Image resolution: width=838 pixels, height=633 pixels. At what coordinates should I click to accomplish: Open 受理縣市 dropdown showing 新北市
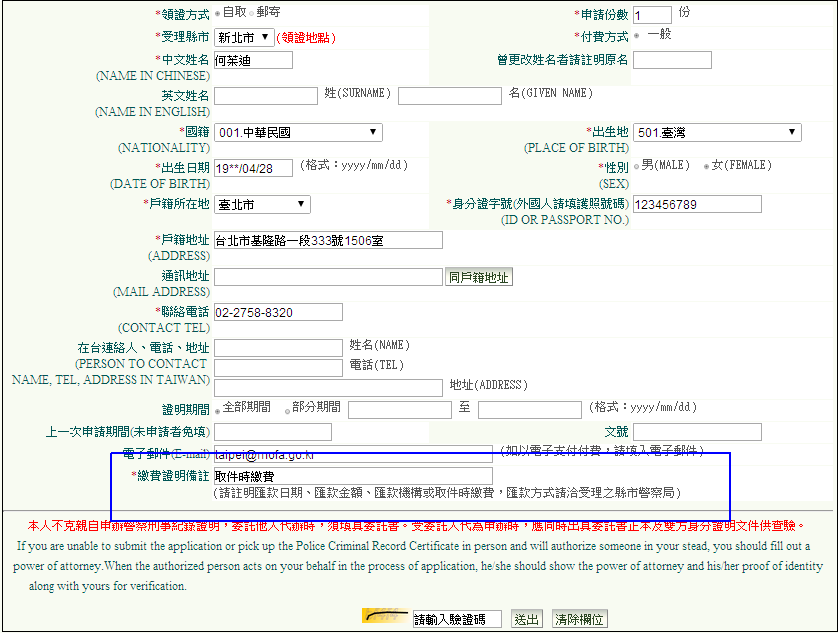pos(244,37)
